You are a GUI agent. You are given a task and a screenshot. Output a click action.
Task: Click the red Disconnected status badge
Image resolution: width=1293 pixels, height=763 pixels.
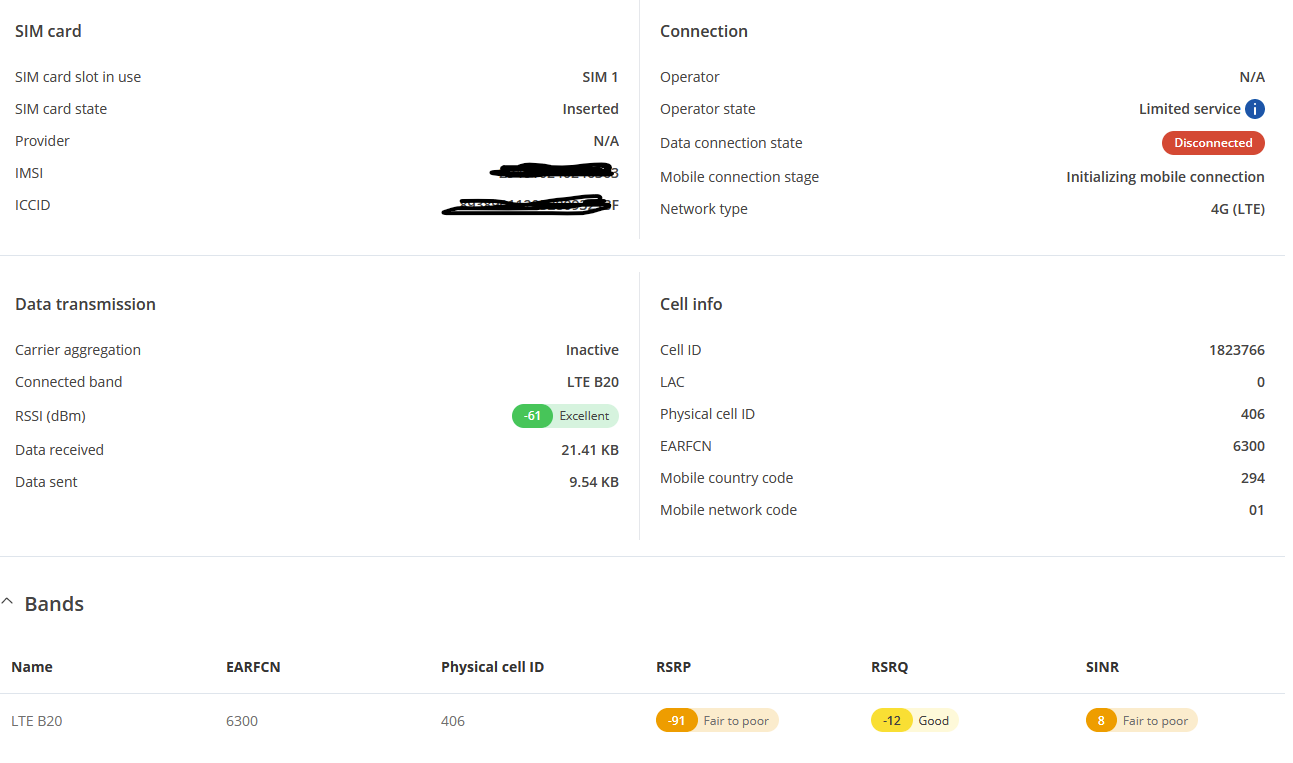click(x=1213, y=143)
